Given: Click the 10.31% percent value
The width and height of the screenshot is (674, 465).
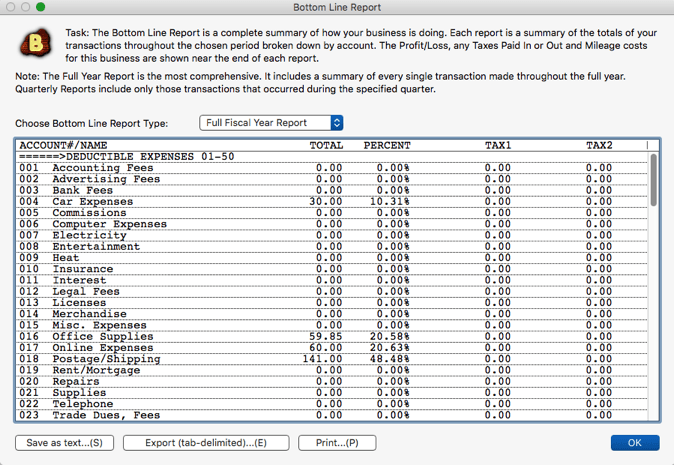Looking at the screenshot, I should 390,202.
